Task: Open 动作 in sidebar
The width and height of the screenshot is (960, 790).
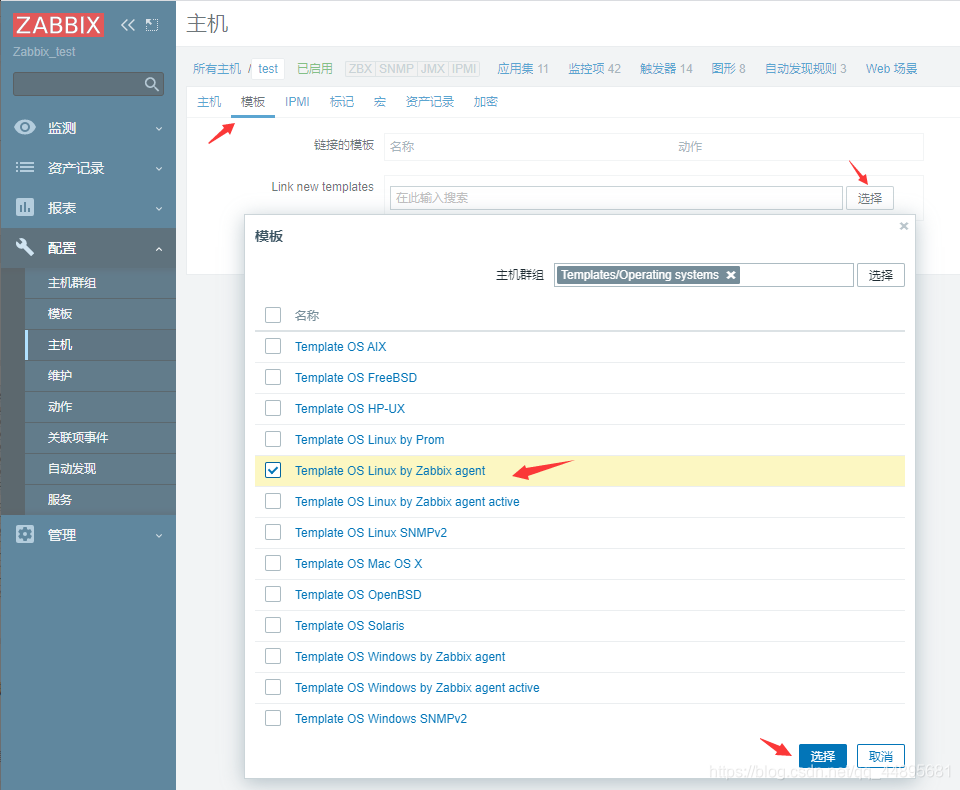Action: pos(60,407)
